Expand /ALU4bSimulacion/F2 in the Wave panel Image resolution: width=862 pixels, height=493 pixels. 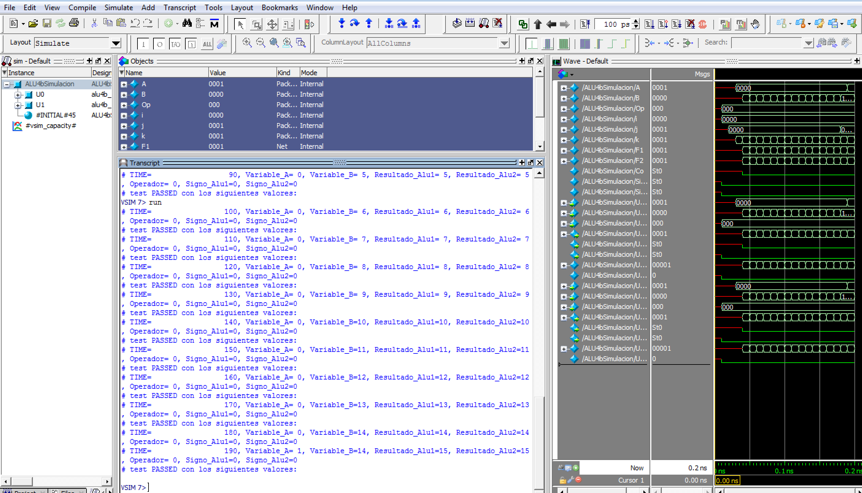563,161
